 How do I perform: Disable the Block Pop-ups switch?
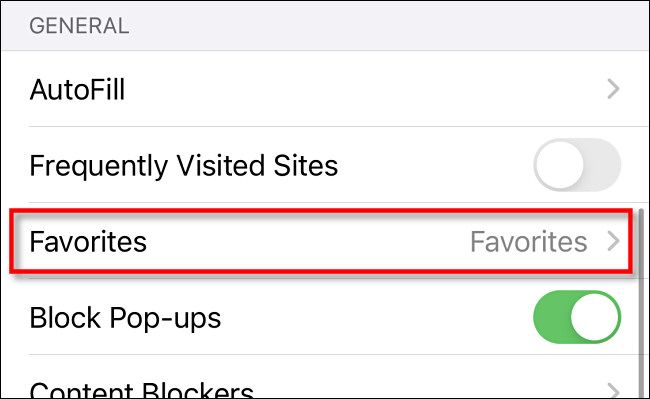point(577,317)
